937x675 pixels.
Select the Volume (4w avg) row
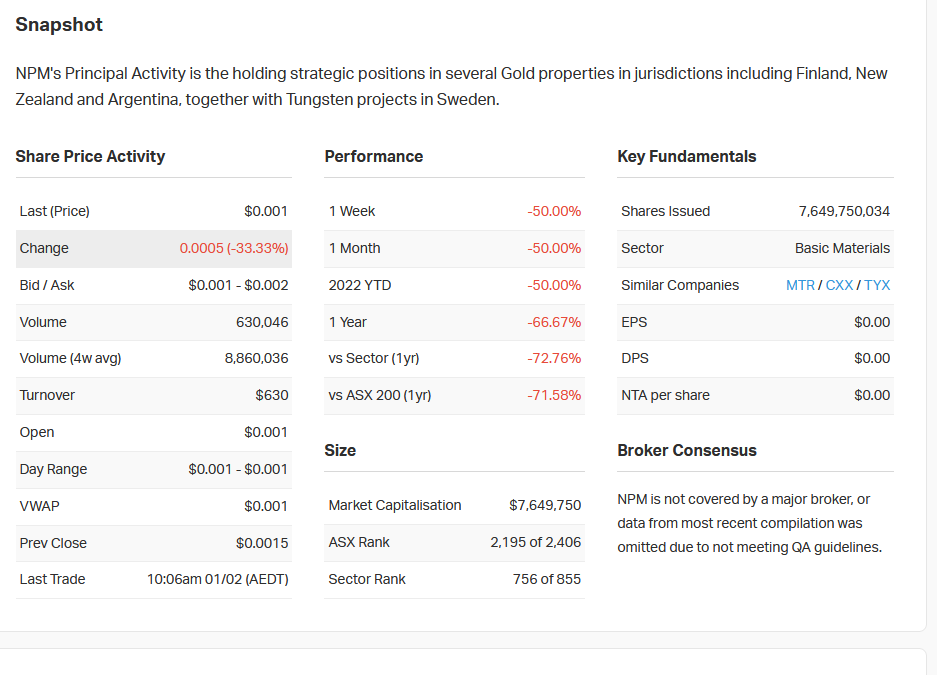point(154,358)
